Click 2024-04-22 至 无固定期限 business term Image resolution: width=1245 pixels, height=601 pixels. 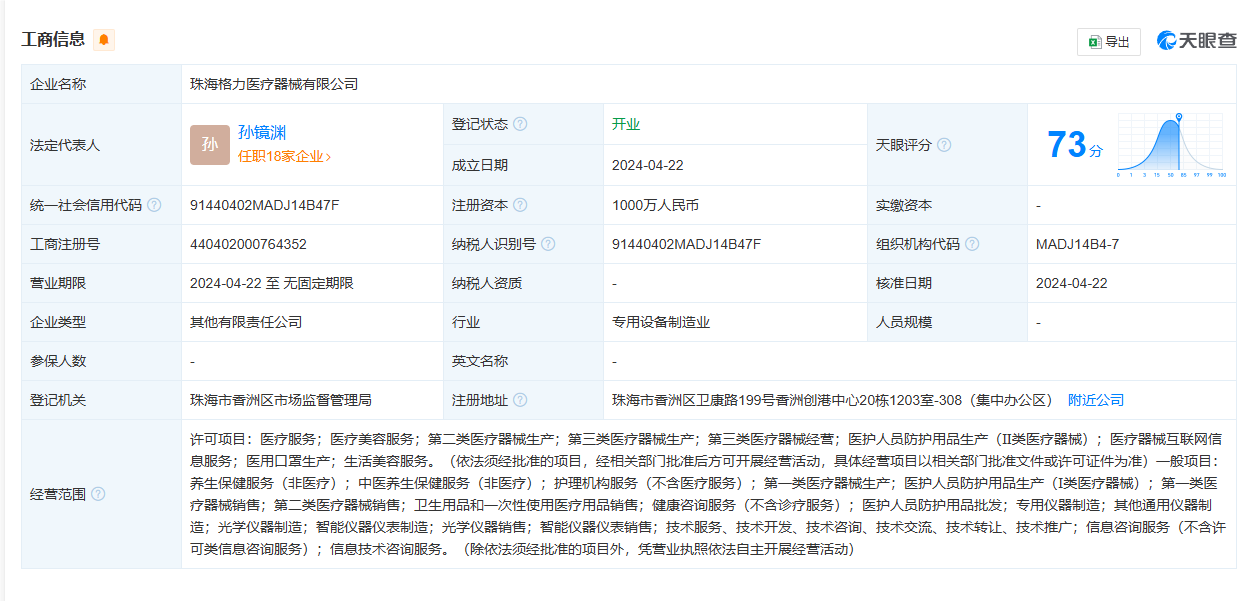click(272, 283)
